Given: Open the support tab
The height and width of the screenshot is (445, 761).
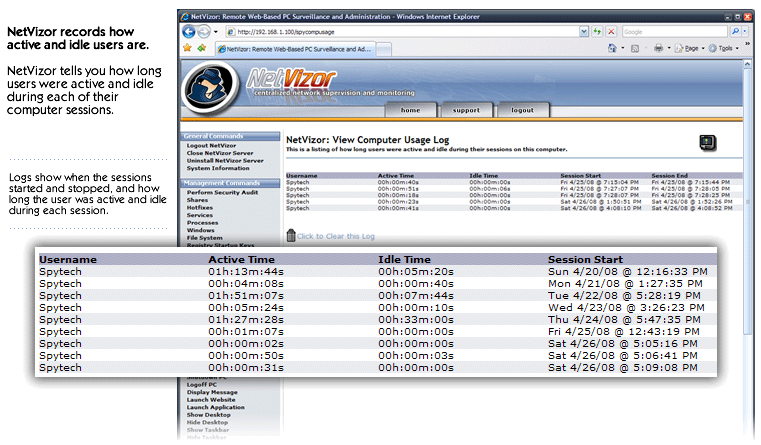Looking at the screenshot, I should click(466, 110).
